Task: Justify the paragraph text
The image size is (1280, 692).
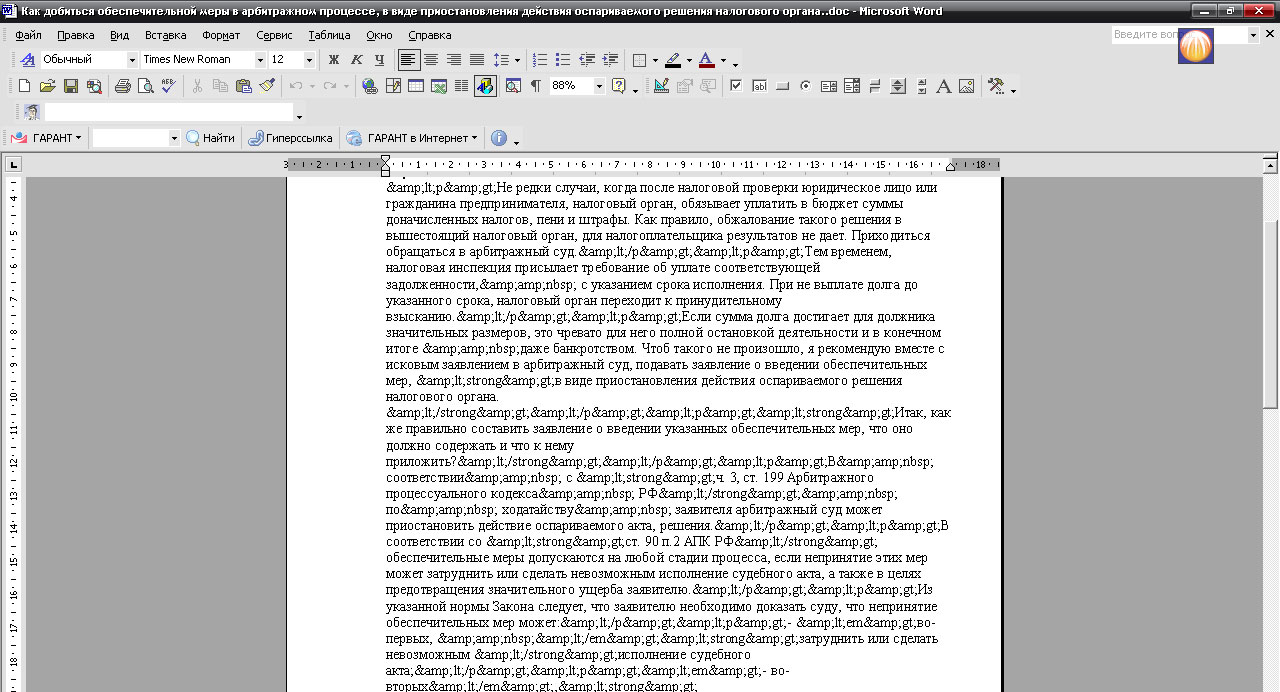Action: tap(477, 60)
